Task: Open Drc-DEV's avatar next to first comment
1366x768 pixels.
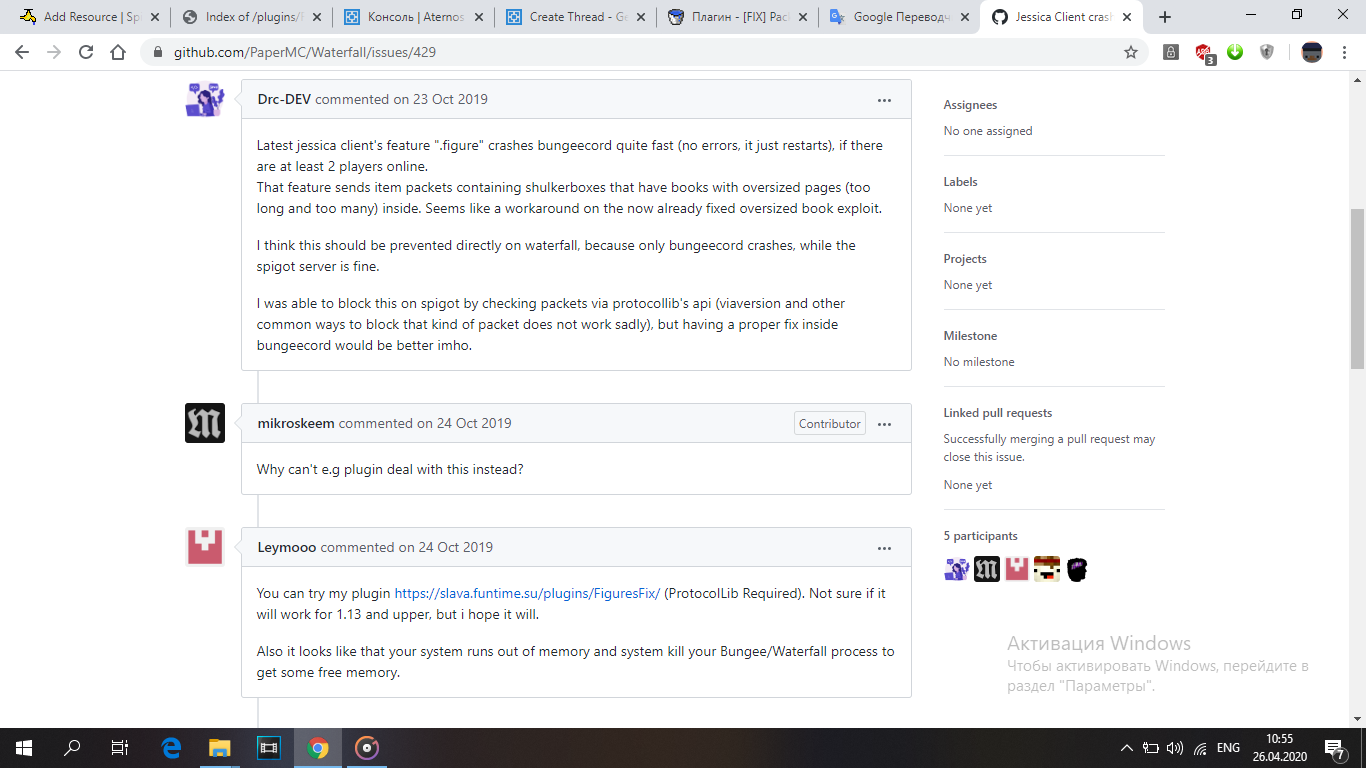Action: 205,99
